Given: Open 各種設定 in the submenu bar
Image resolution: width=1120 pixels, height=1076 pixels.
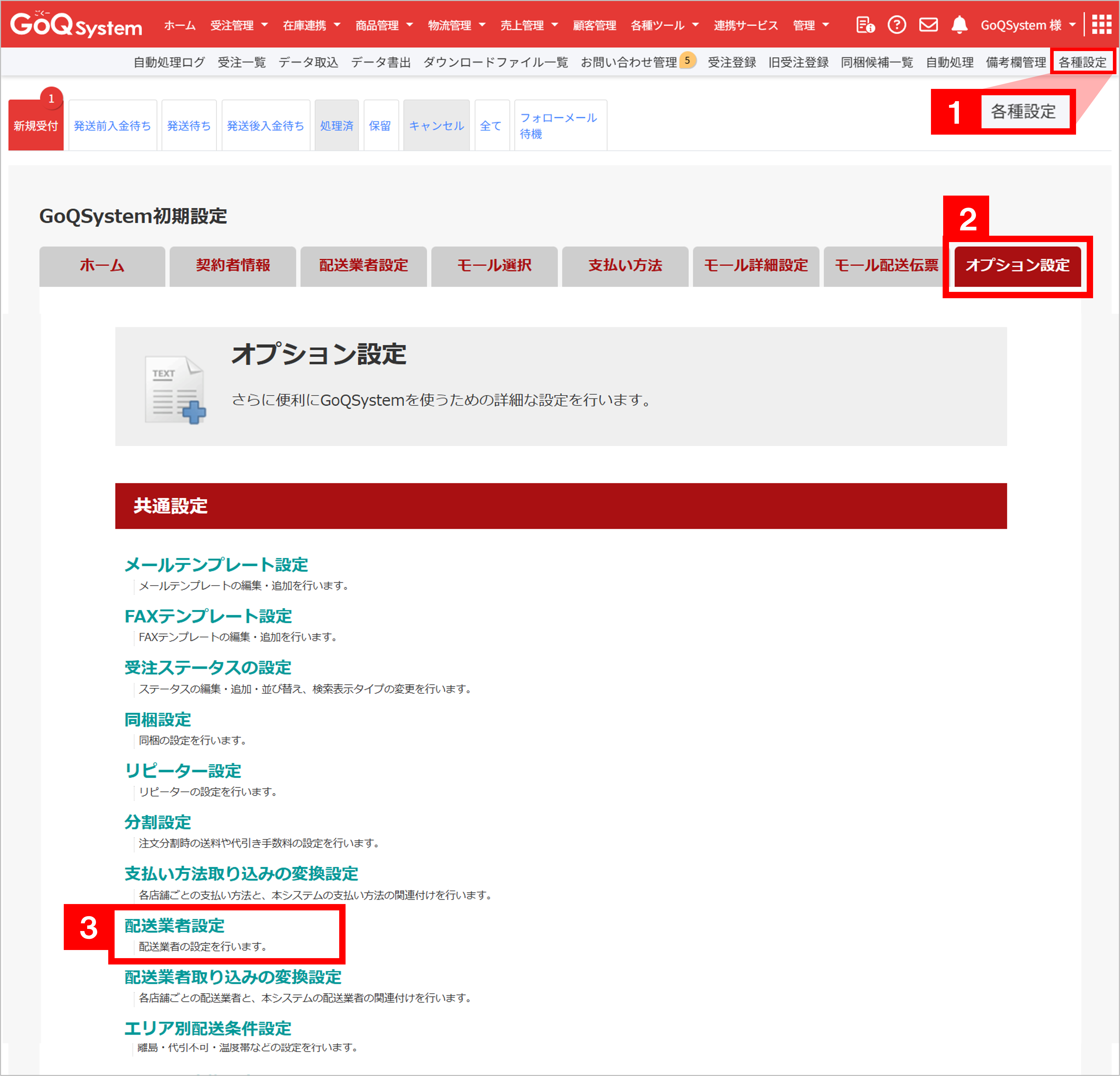Looking at the screenshot, I should tap(1083, 62).
